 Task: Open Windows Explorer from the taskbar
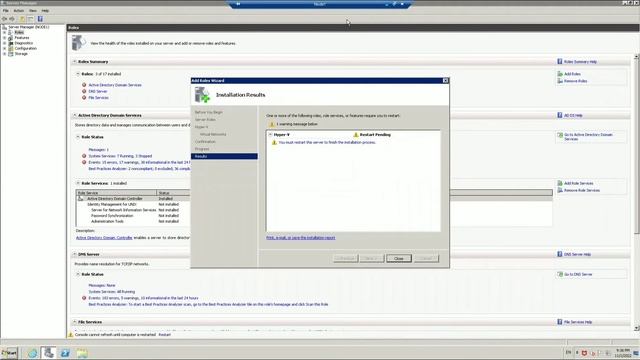(82, 353)
